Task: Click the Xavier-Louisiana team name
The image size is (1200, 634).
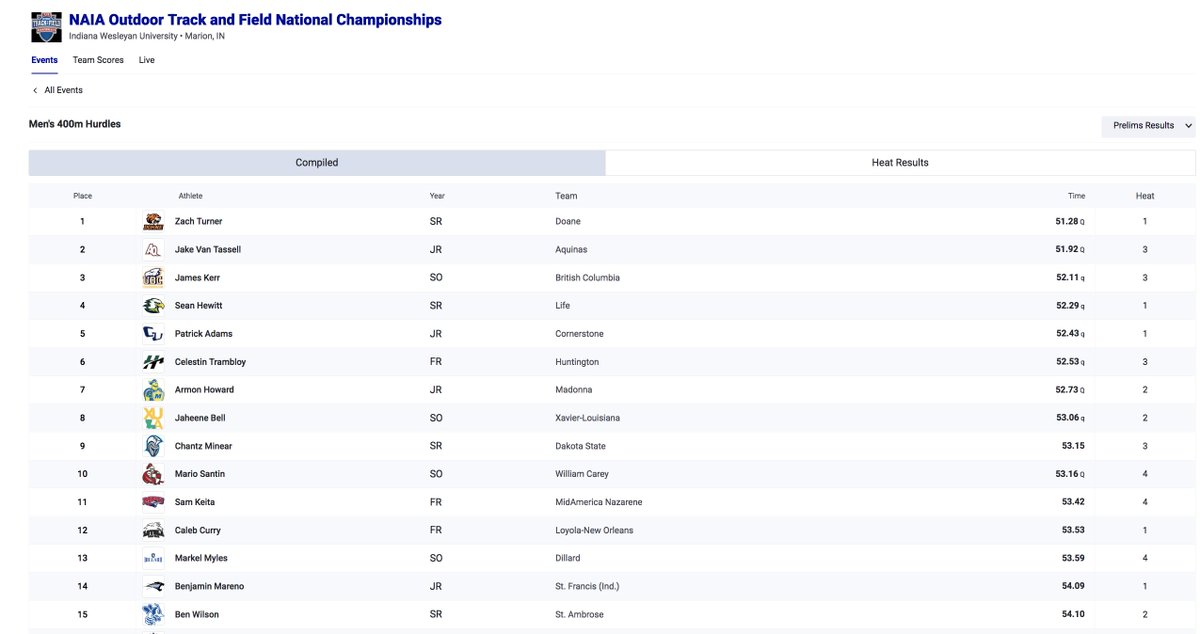Action: (x=587, y=418)
